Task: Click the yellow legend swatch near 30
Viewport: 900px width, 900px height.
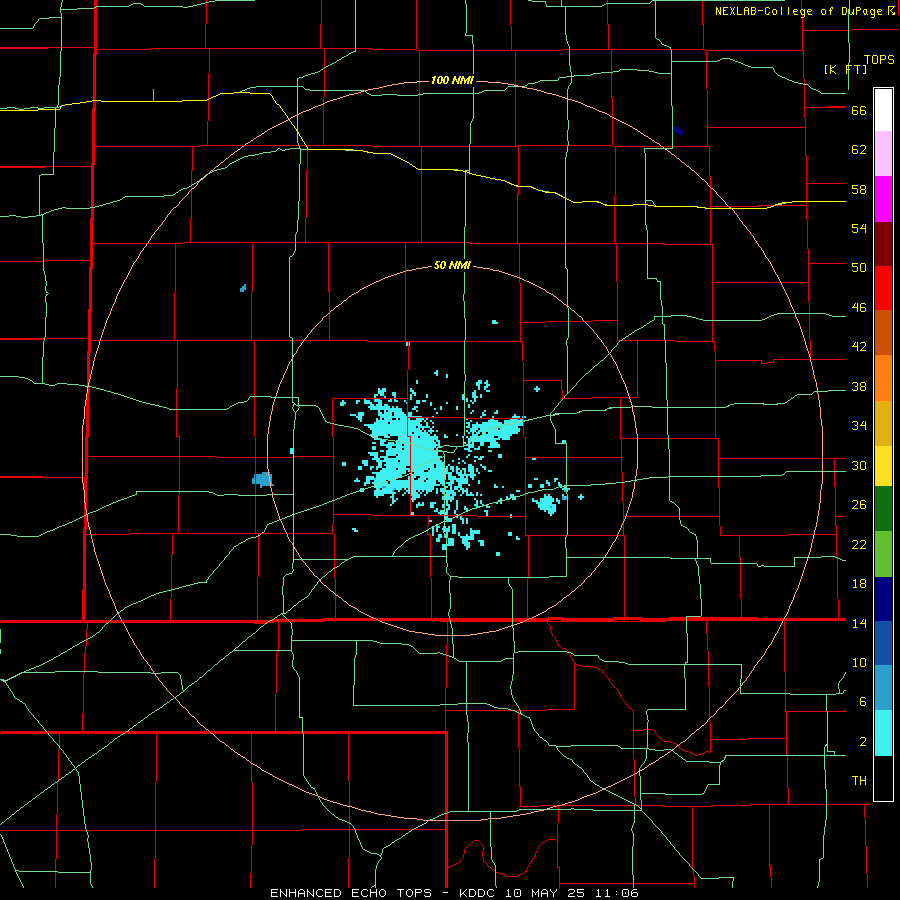Action: click(883, 466)
